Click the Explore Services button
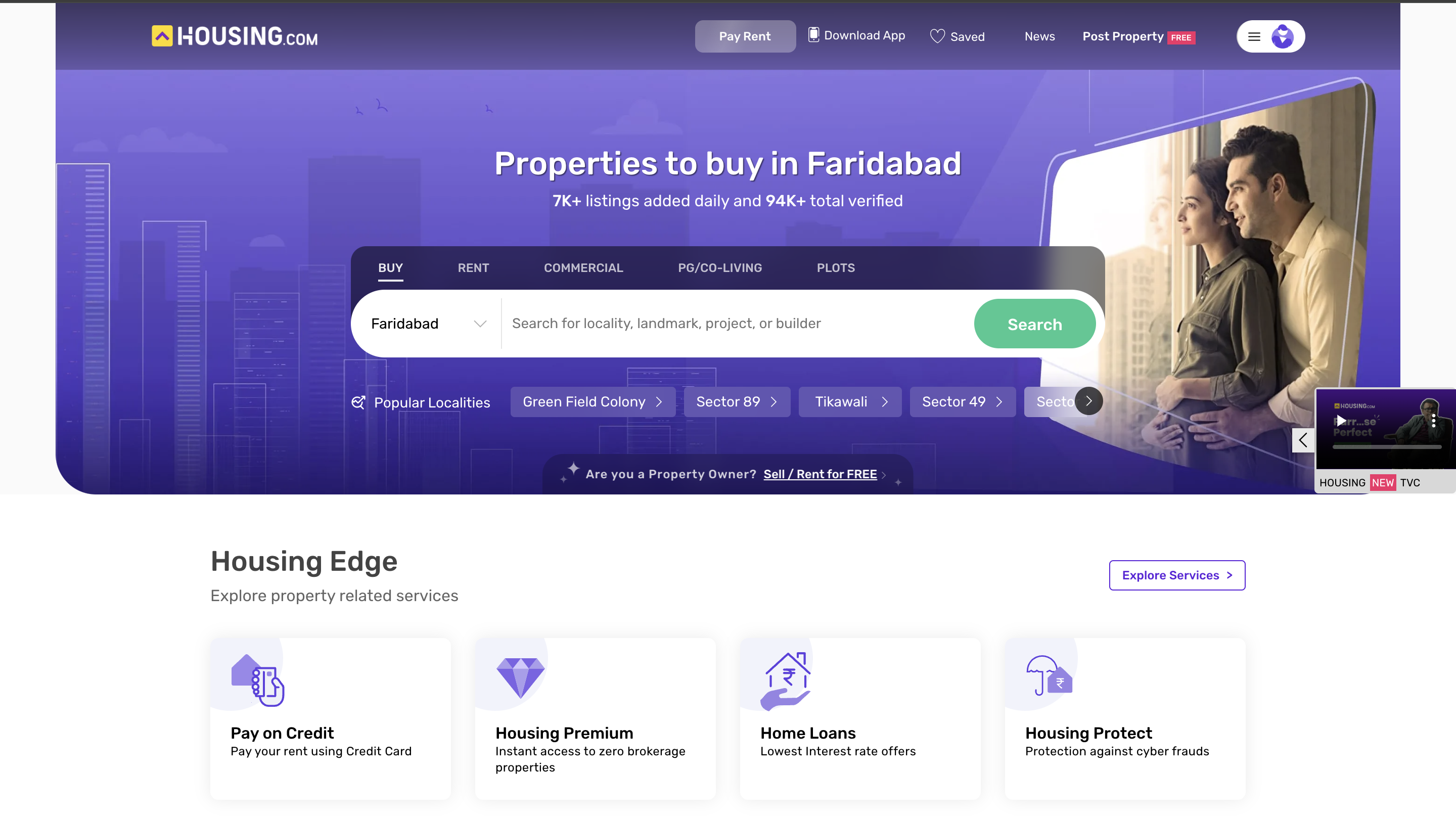The height and width of the screenshot is (816, 1456). (1177, 575)
